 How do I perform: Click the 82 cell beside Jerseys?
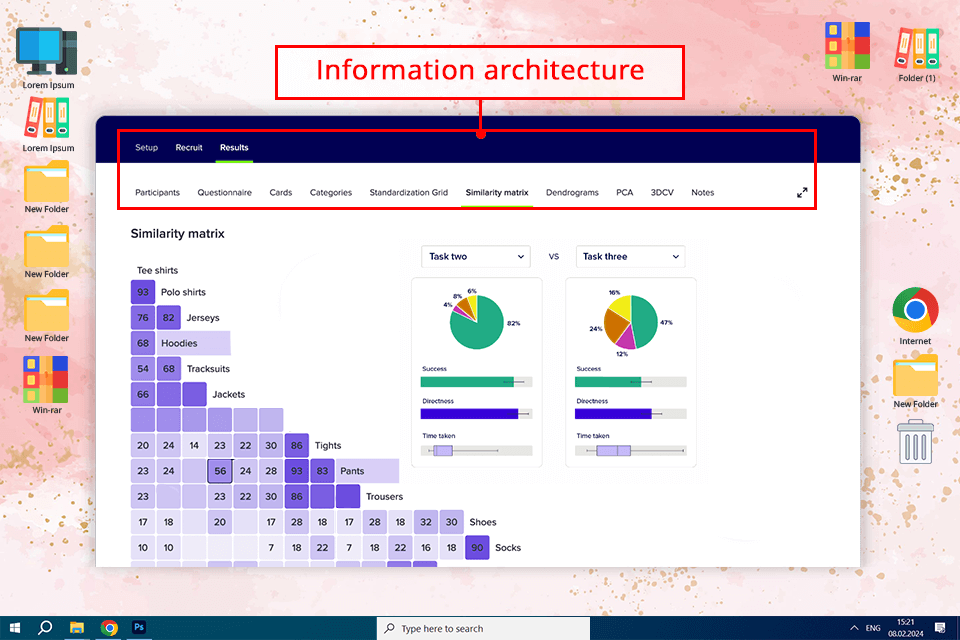[168, 318]
